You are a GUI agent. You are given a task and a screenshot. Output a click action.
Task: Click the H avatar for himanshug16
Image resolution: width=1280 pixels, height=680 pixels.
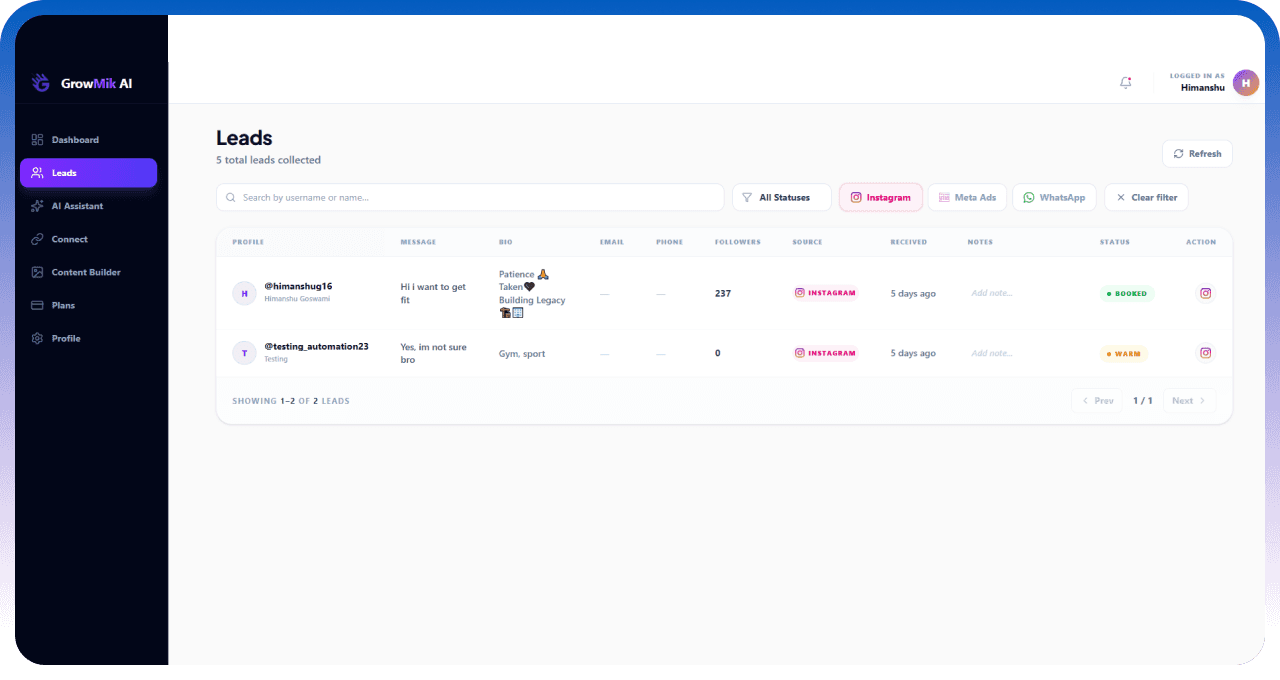[244, 293]
